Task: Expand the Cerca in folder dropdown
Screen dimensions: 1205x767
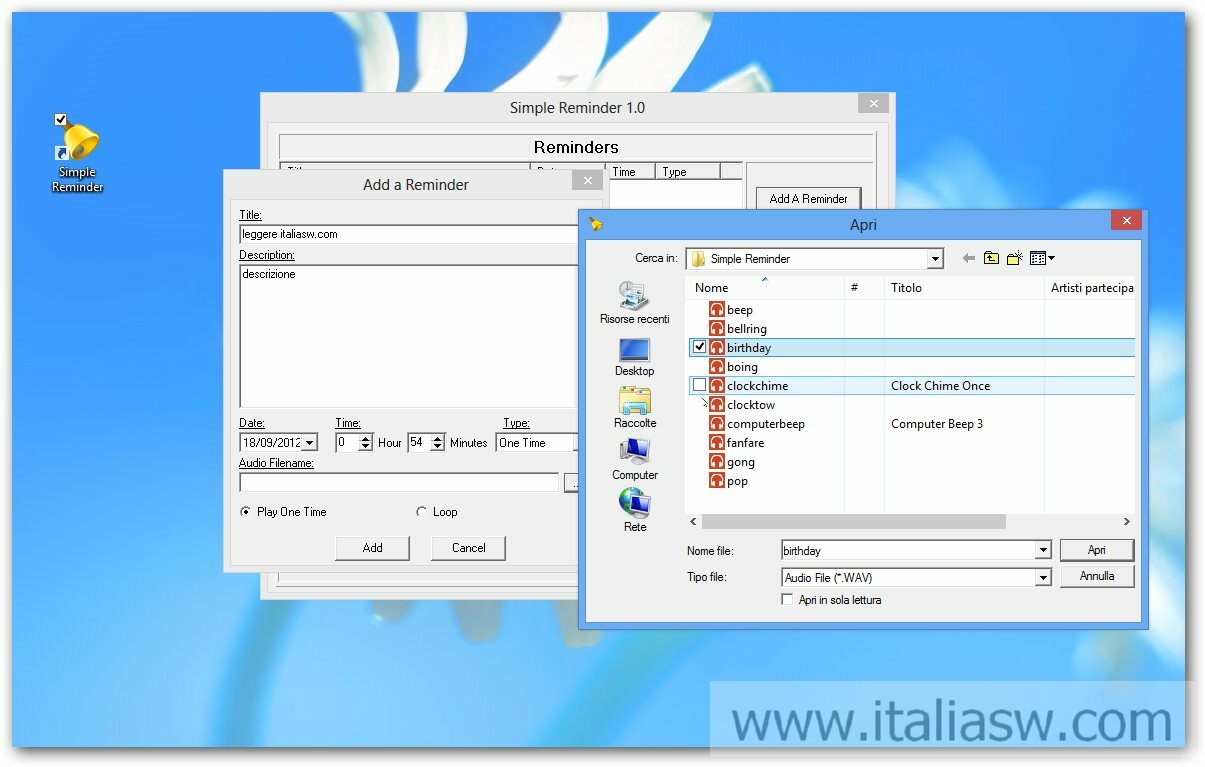Action: 934,259
